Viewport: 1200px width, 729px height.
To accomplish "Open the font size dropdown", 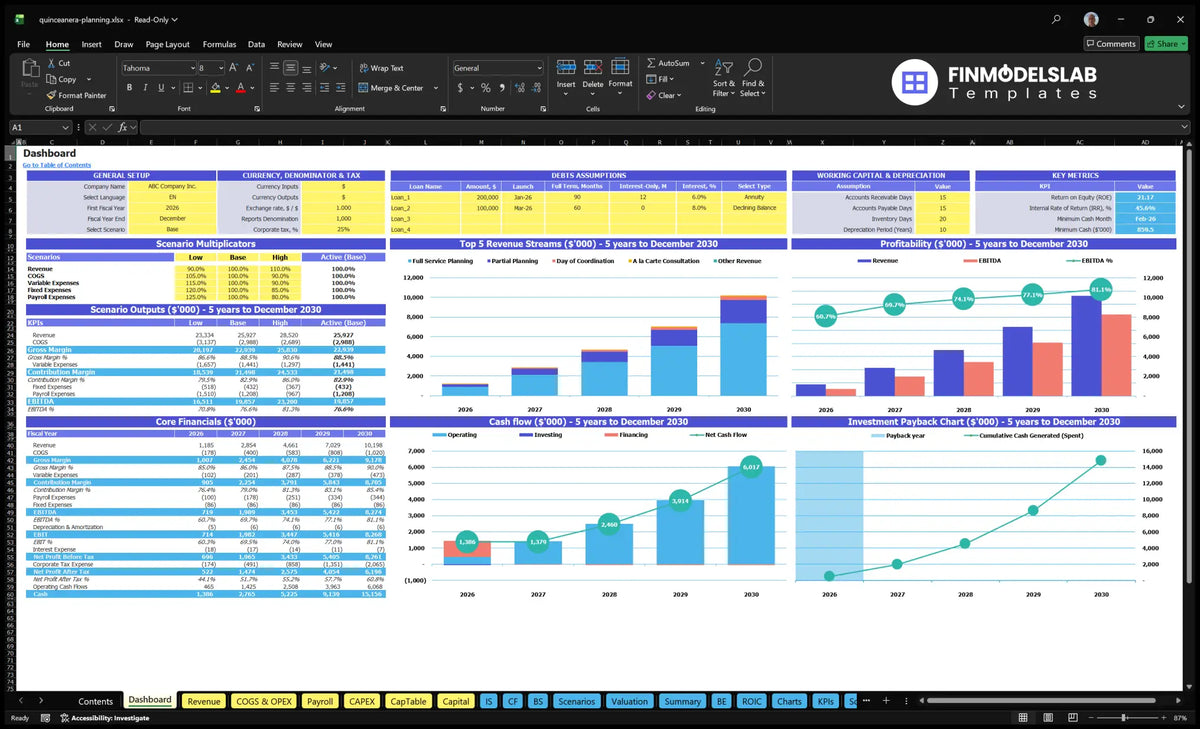I will point(220,68).
